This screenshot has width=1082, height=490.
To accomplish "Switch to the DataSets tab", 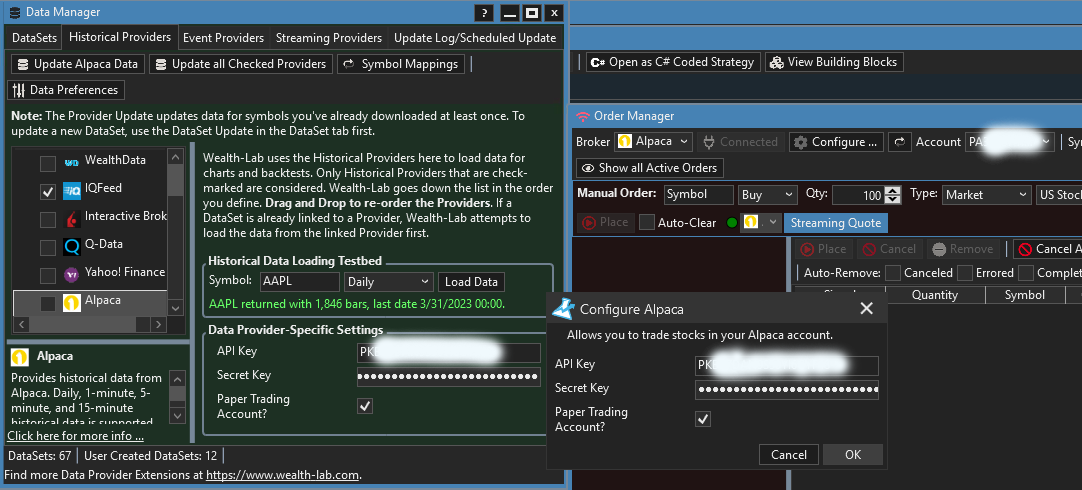I will coord(35,37).
